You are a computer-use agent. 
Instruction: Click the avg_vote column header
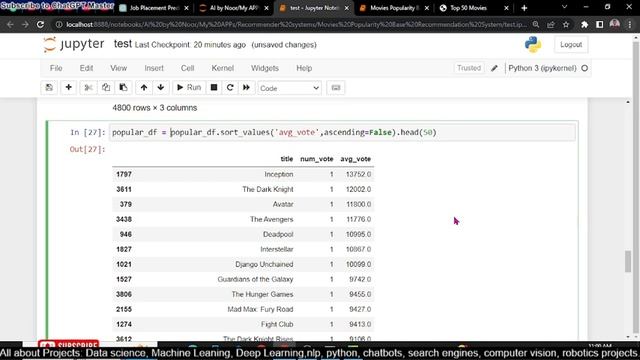pyautogui.click(x=356, y=159)
